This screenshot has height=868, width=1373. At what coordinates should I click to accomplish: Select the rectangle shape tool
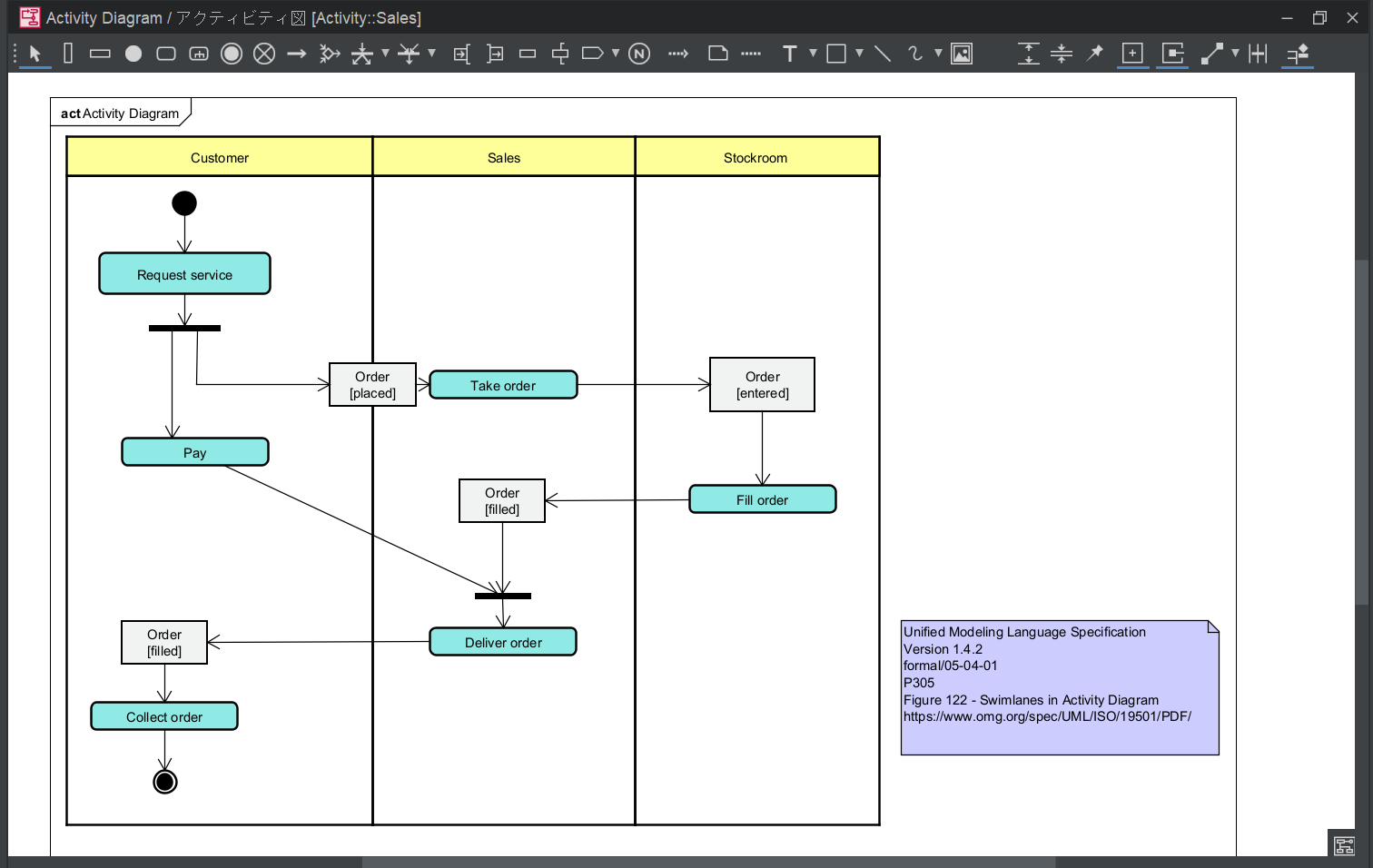click(836, 54)
